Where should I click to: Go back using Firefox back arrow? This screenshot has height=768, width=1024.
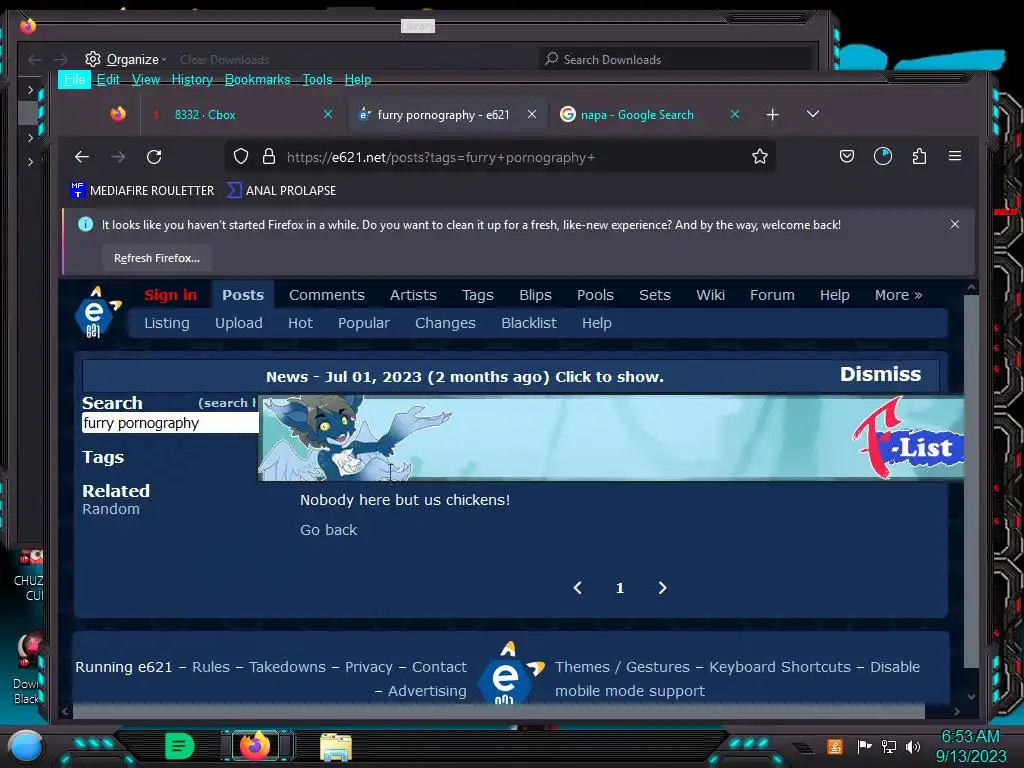82,157
